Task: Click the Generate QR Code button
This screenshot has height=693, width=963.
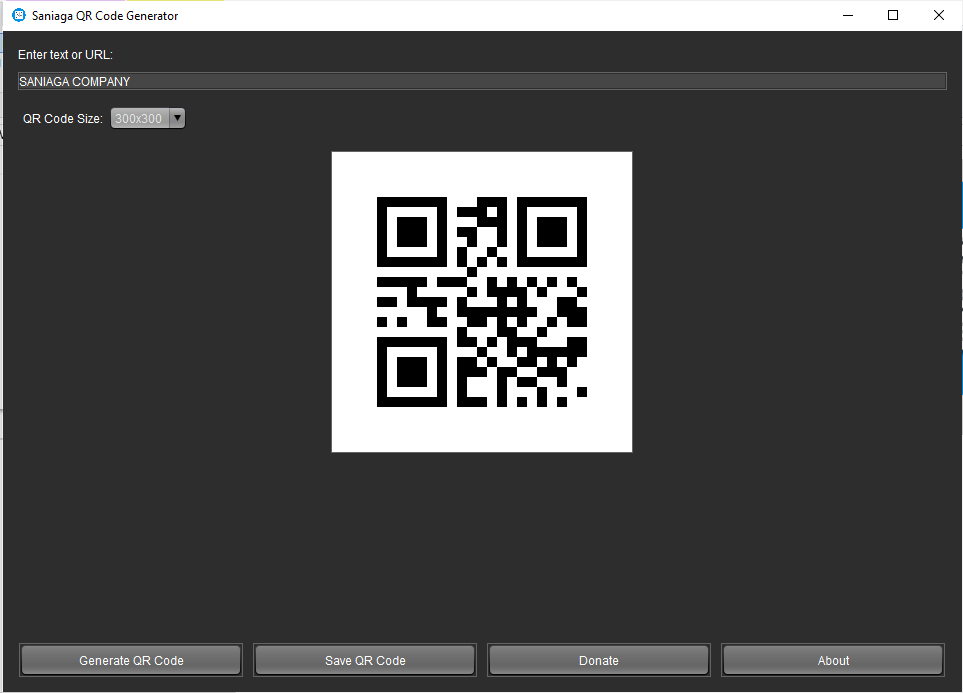Action: (131, 660)
